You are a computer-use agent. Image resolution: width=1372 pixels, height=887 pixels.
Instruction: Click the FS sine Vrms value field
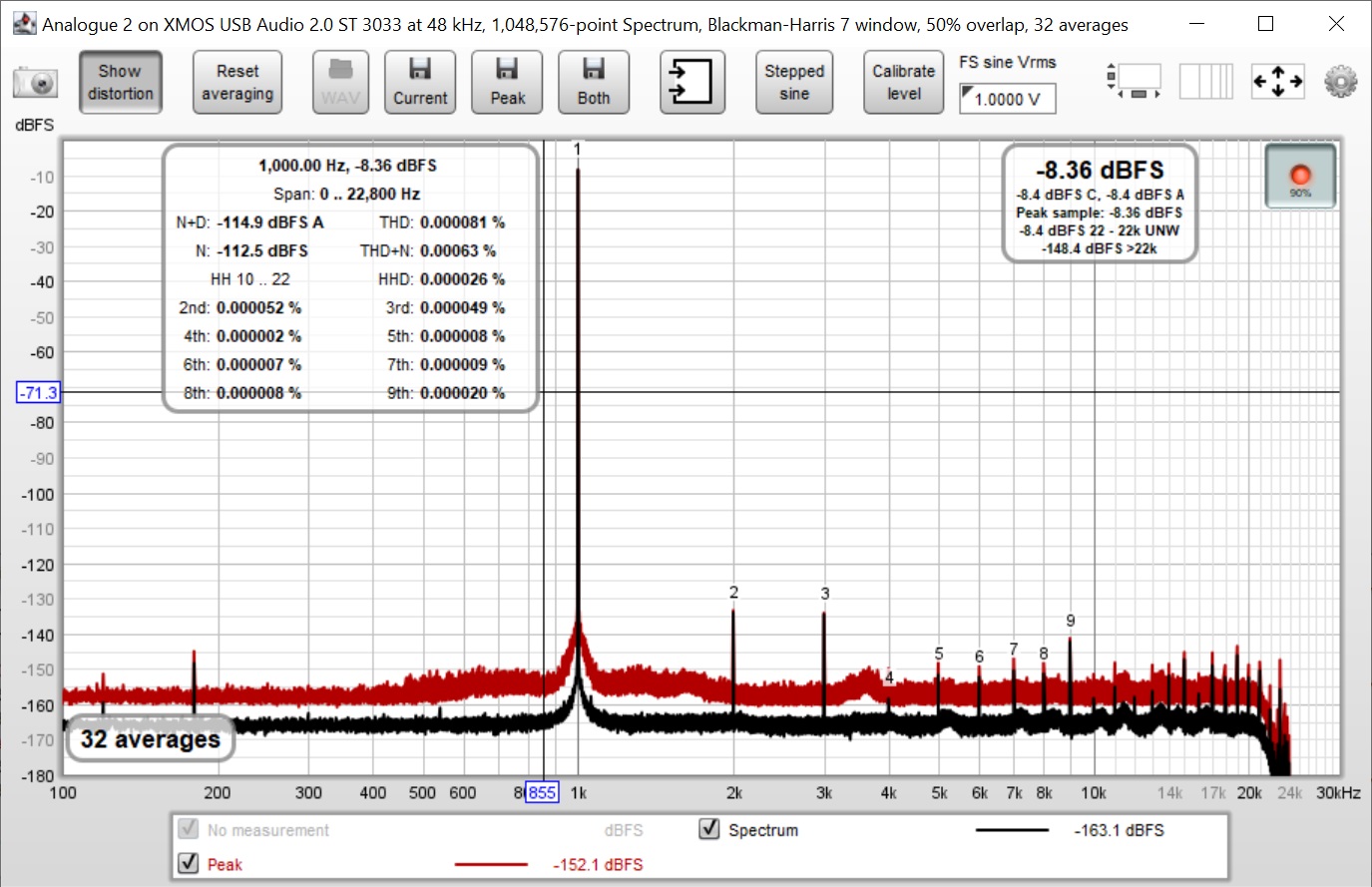1007,99
